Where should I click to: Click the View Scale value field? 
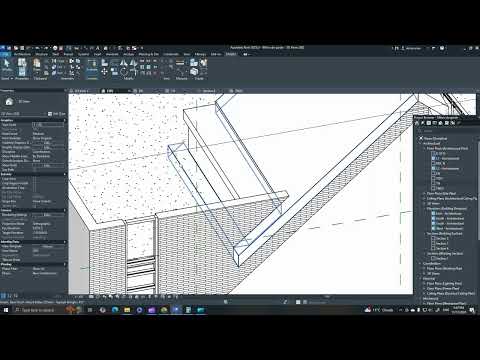click(x=49, y=125)
